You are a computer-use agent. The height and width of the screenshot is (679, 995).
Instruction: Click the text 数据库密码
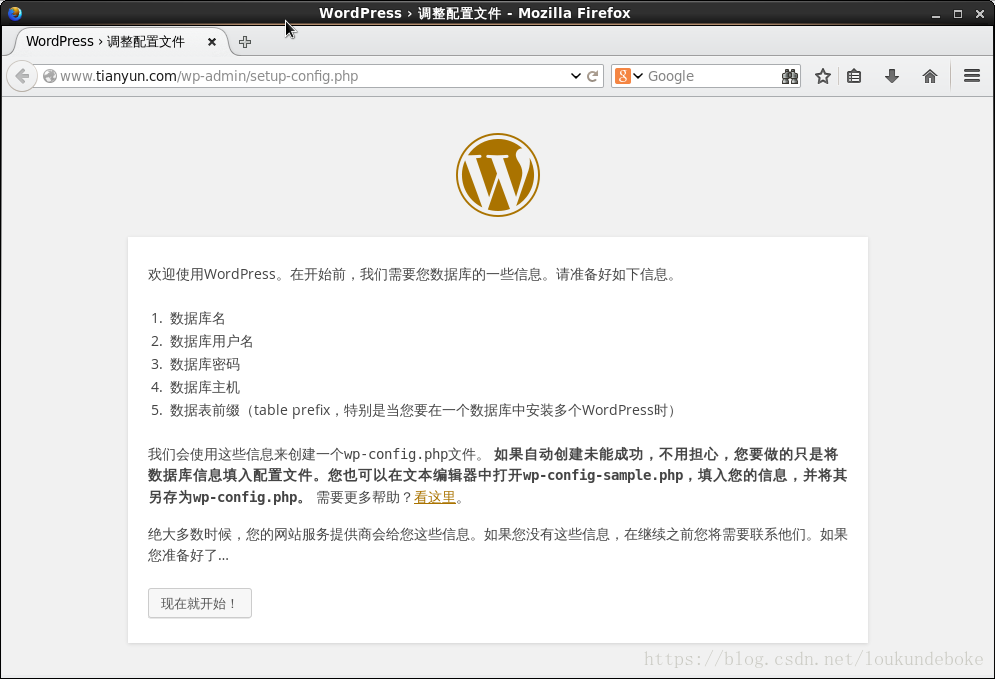tap(204, 364)
